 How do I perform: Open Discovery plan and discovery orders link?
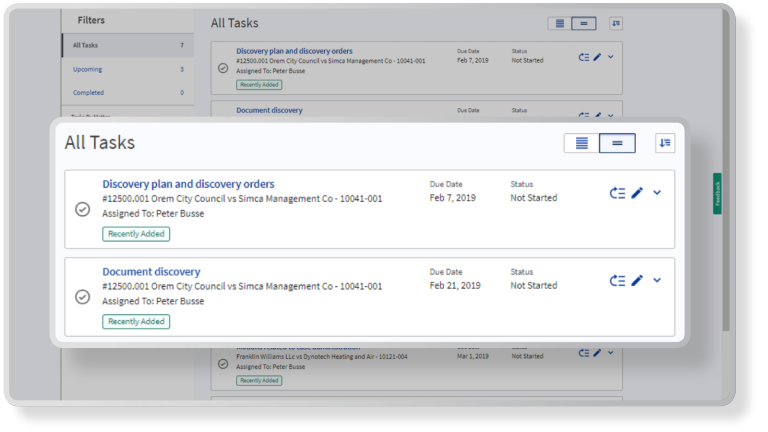coord(188,184)
